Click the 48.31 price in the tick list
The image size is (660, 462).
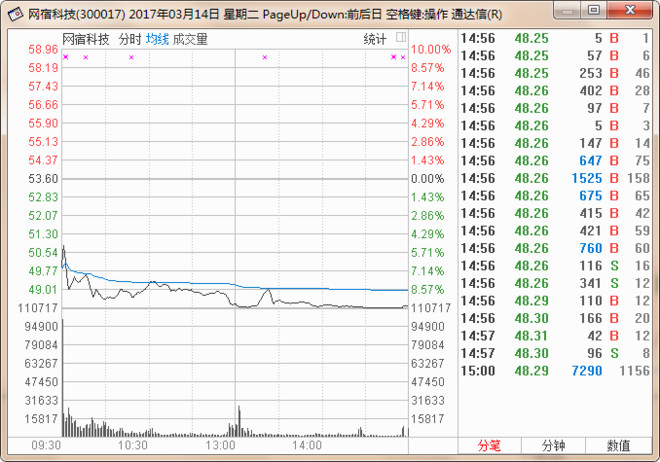(531, 336)
